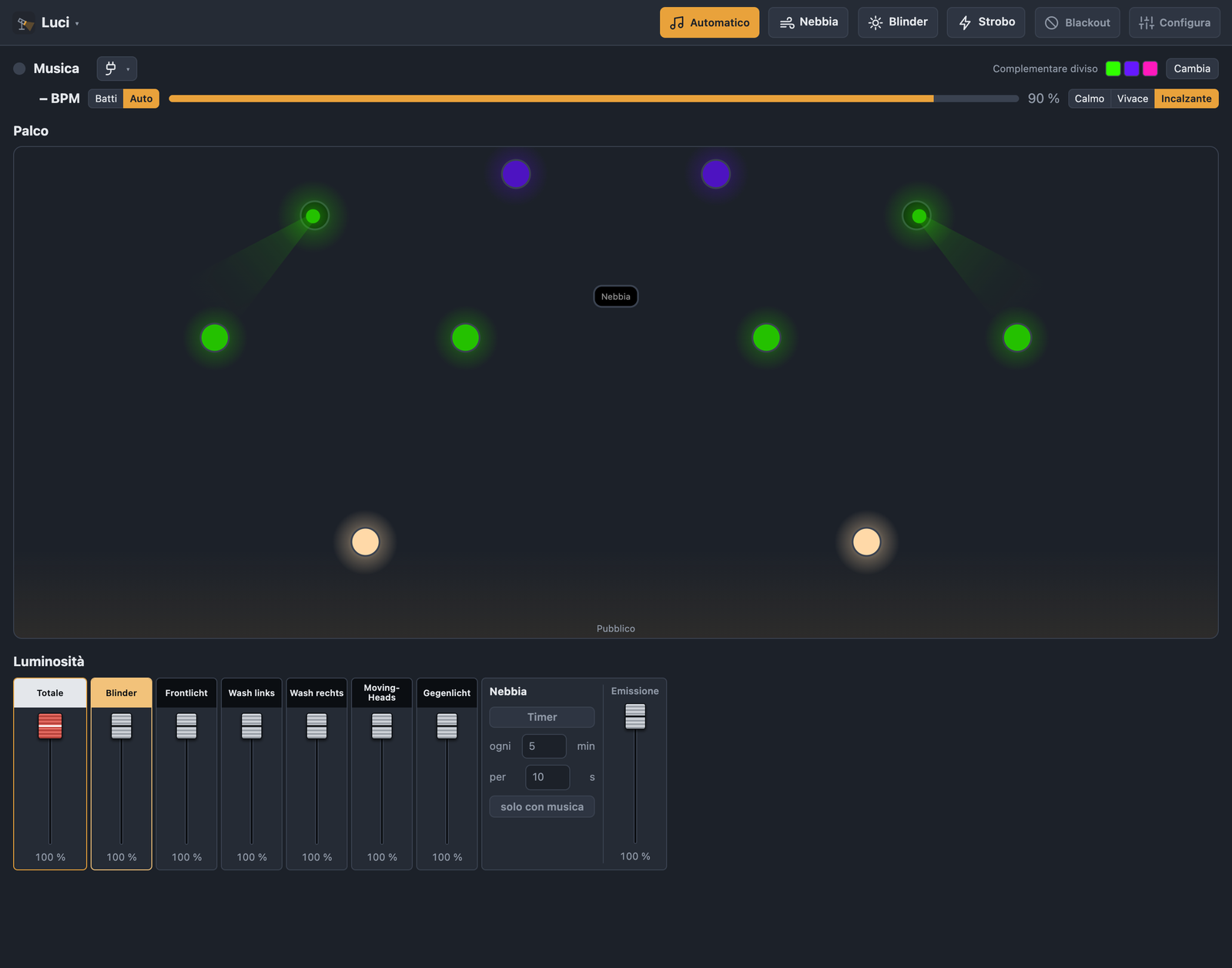Click the Frontlicht channel header
This screenshot has height=968, width=1232.
point(186,693)
